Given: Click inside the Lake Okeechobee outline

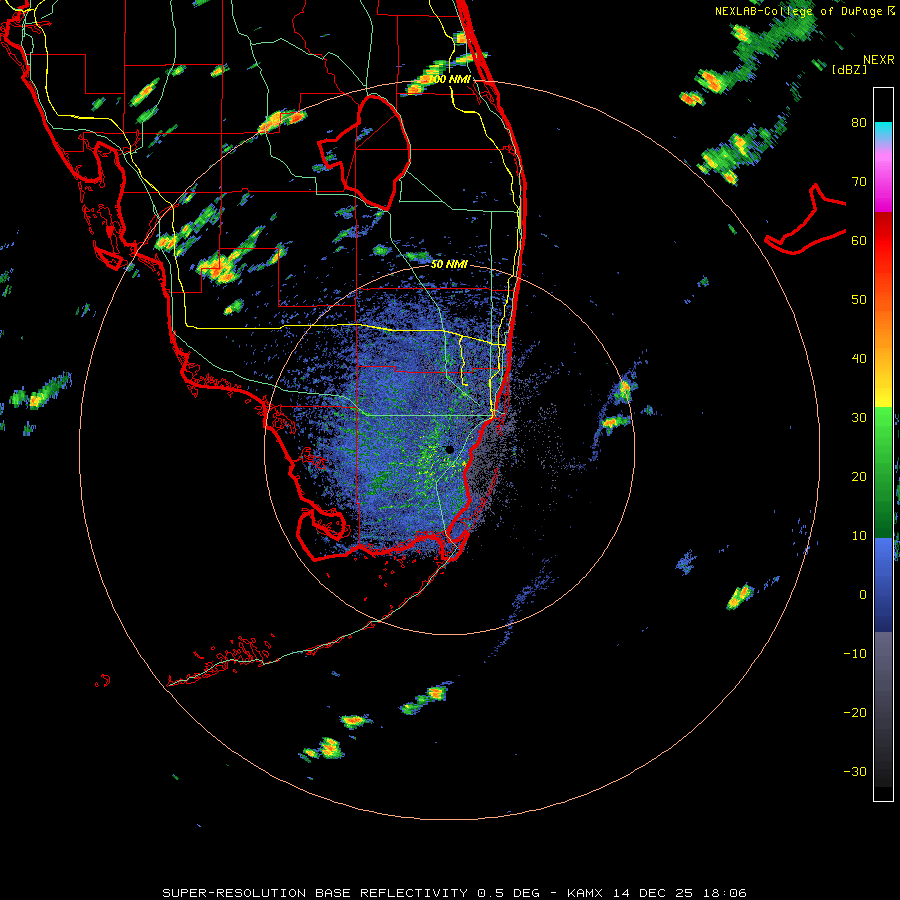Looking at the screenshot, I should pyautogui.click(x=376, y=152).
